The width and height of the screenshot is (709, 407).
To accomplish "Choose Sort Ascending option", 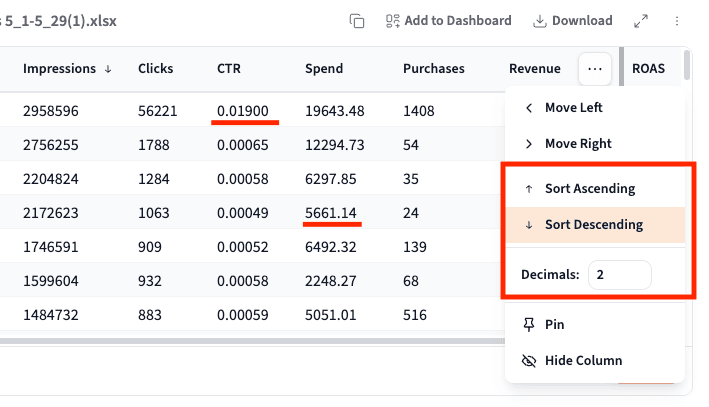I will (589, 189).
